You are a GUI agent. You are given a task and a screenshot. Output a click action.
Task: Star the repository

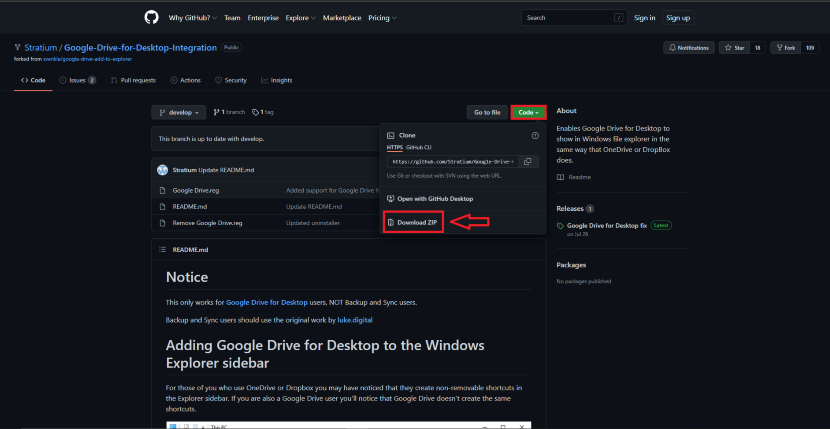coord(734,48)
